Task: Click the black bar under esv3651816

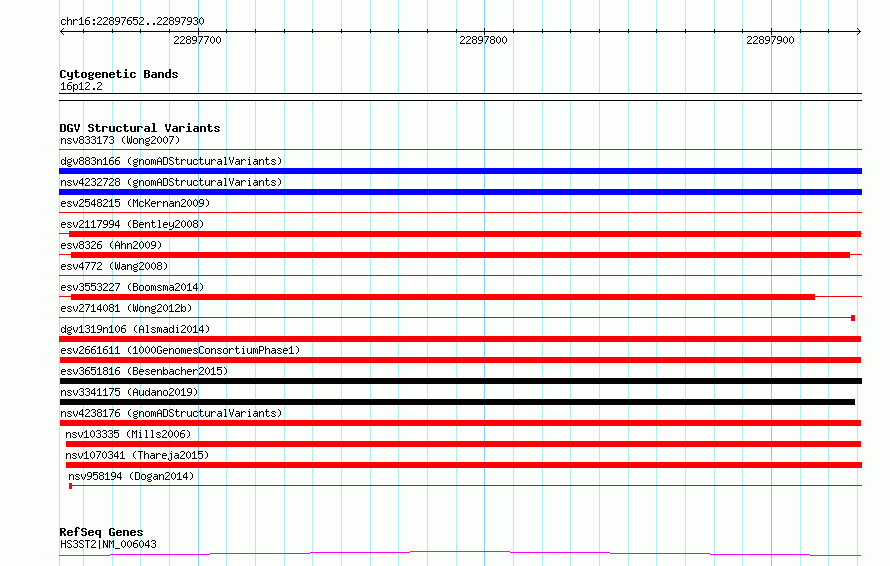Action: pos(460,381)
